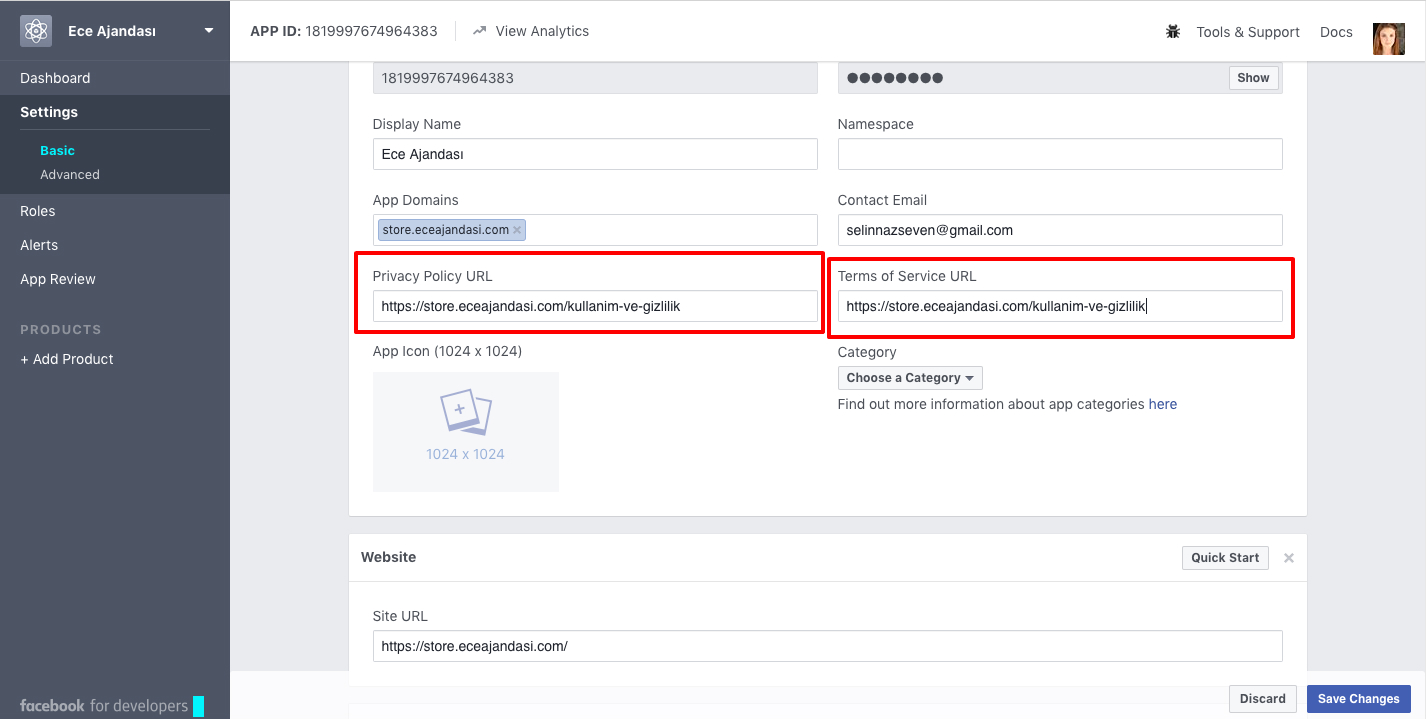Click Add Product in sidebar
1426x719 pixels.
67,359
